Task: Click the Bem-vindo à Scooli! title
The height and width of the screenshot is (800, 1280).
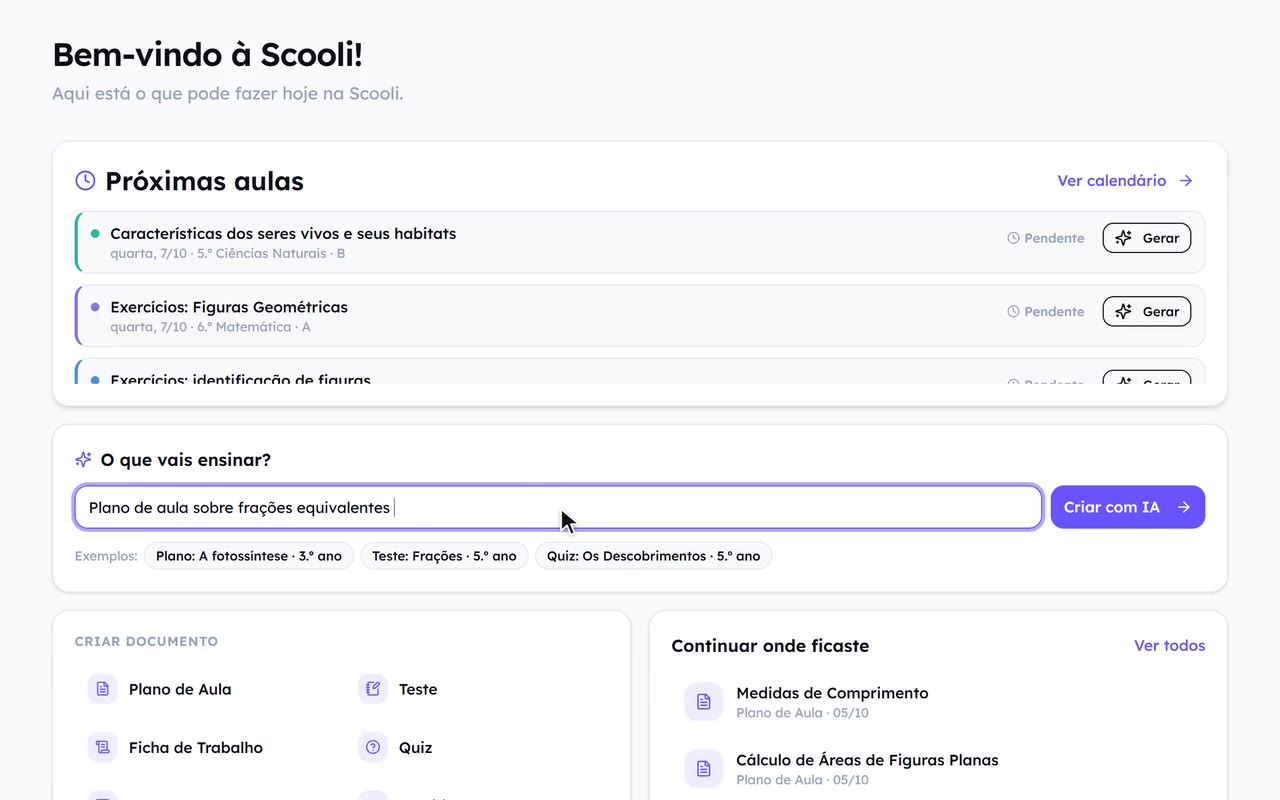Action: coord(207,55)
